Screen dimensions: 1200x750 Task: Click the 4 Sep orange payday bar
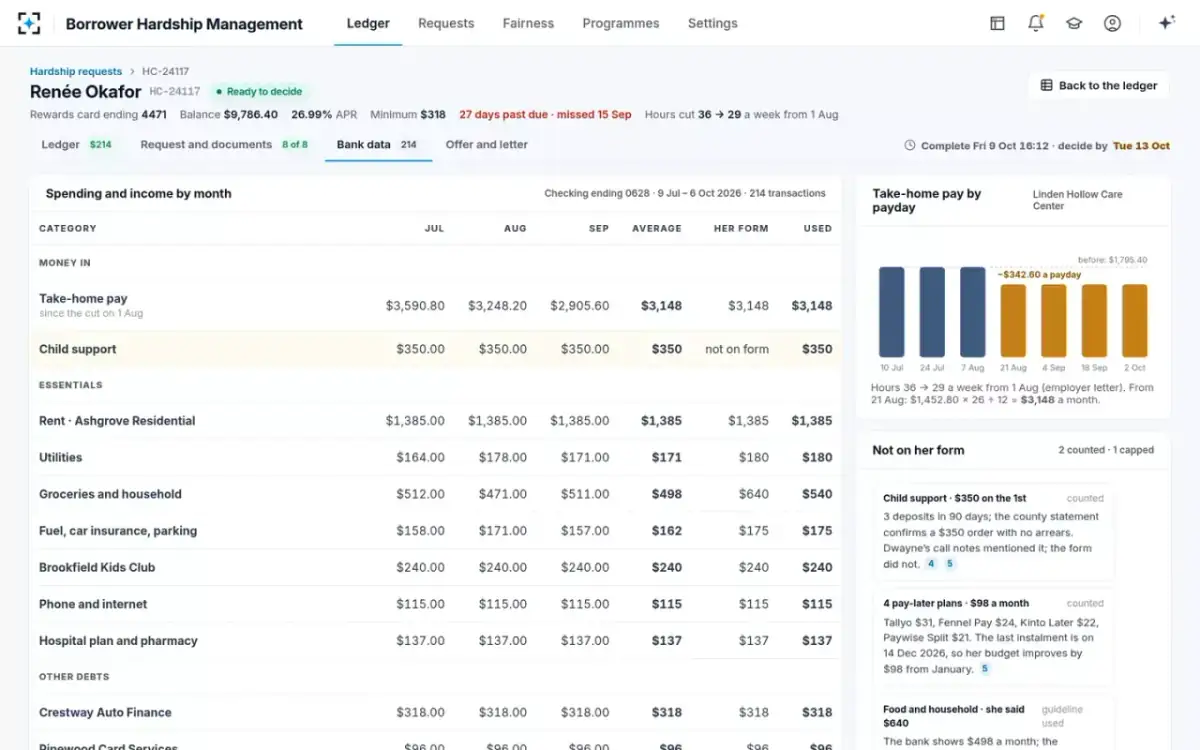1054,321
